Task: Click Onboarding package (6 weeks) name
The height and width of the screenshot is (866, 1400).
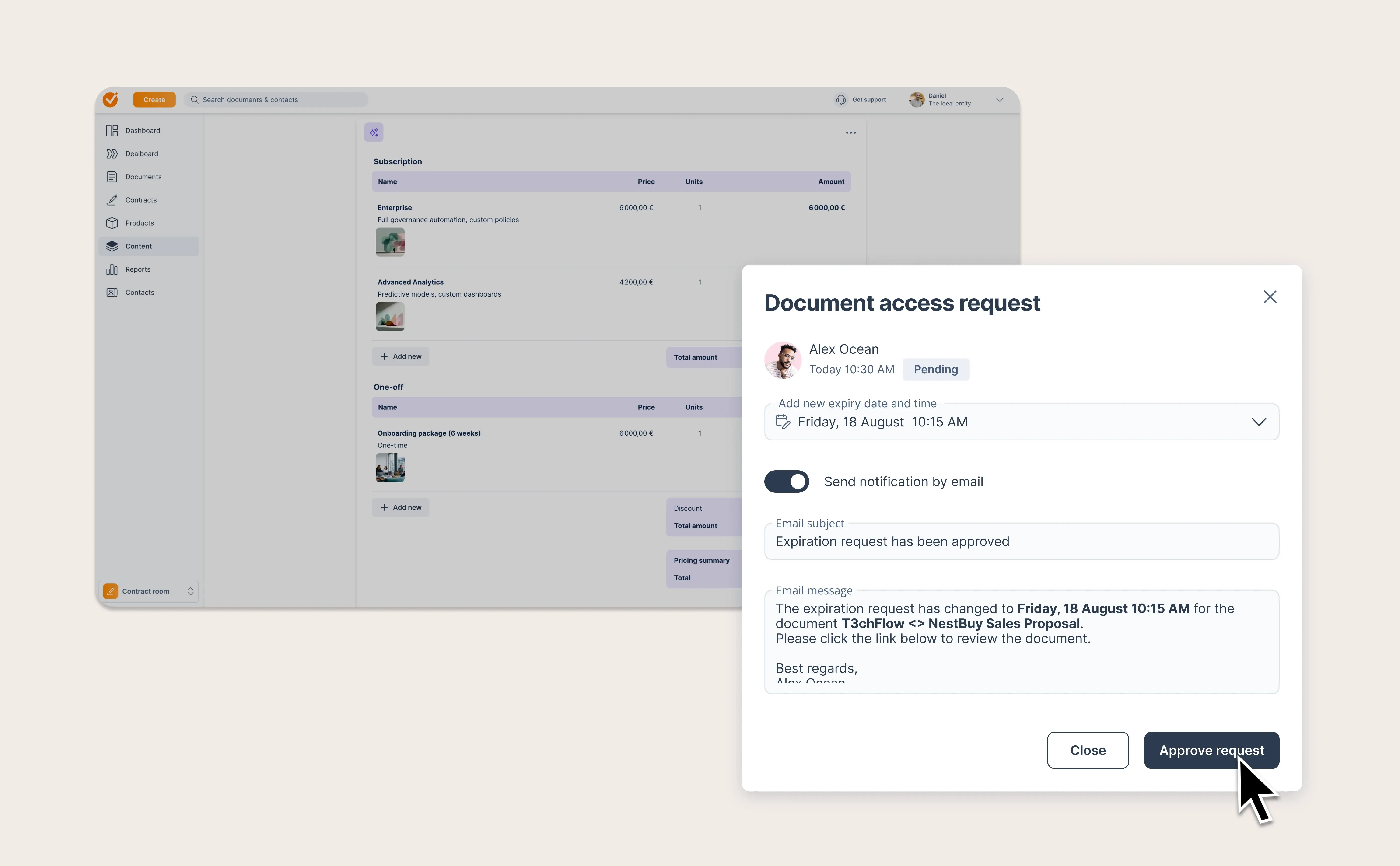Action: pos(429,433)
